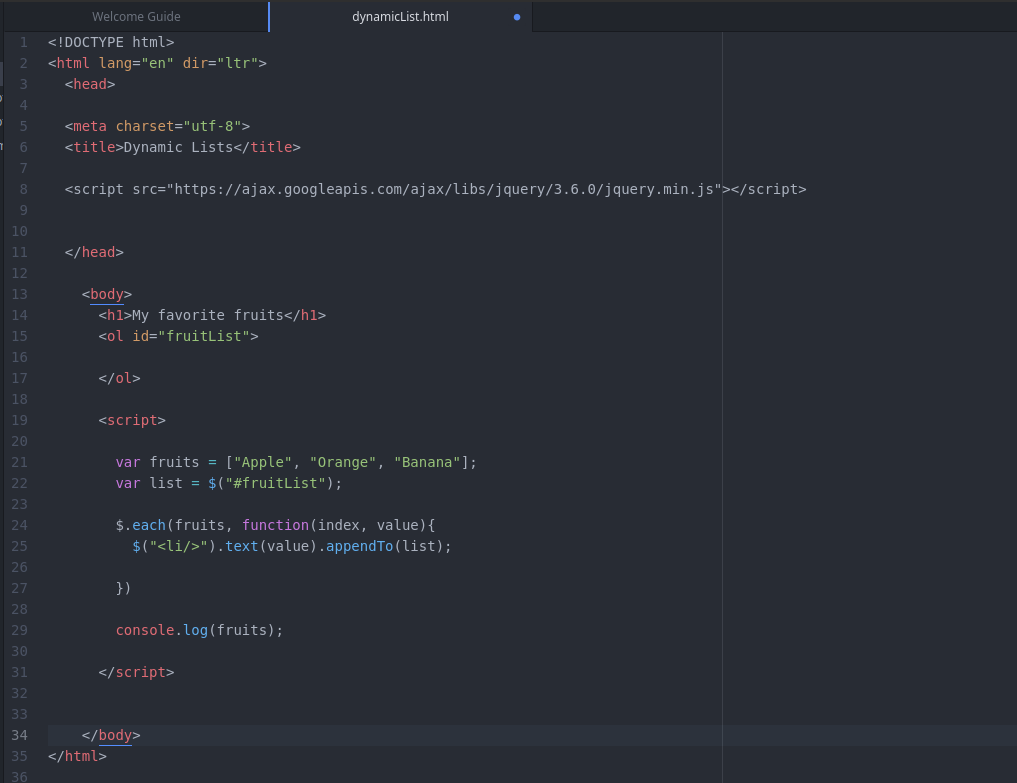Screen dimensions: 1017x783
Task: Click the "#fruitList" selector string
Action: point(276,483)
